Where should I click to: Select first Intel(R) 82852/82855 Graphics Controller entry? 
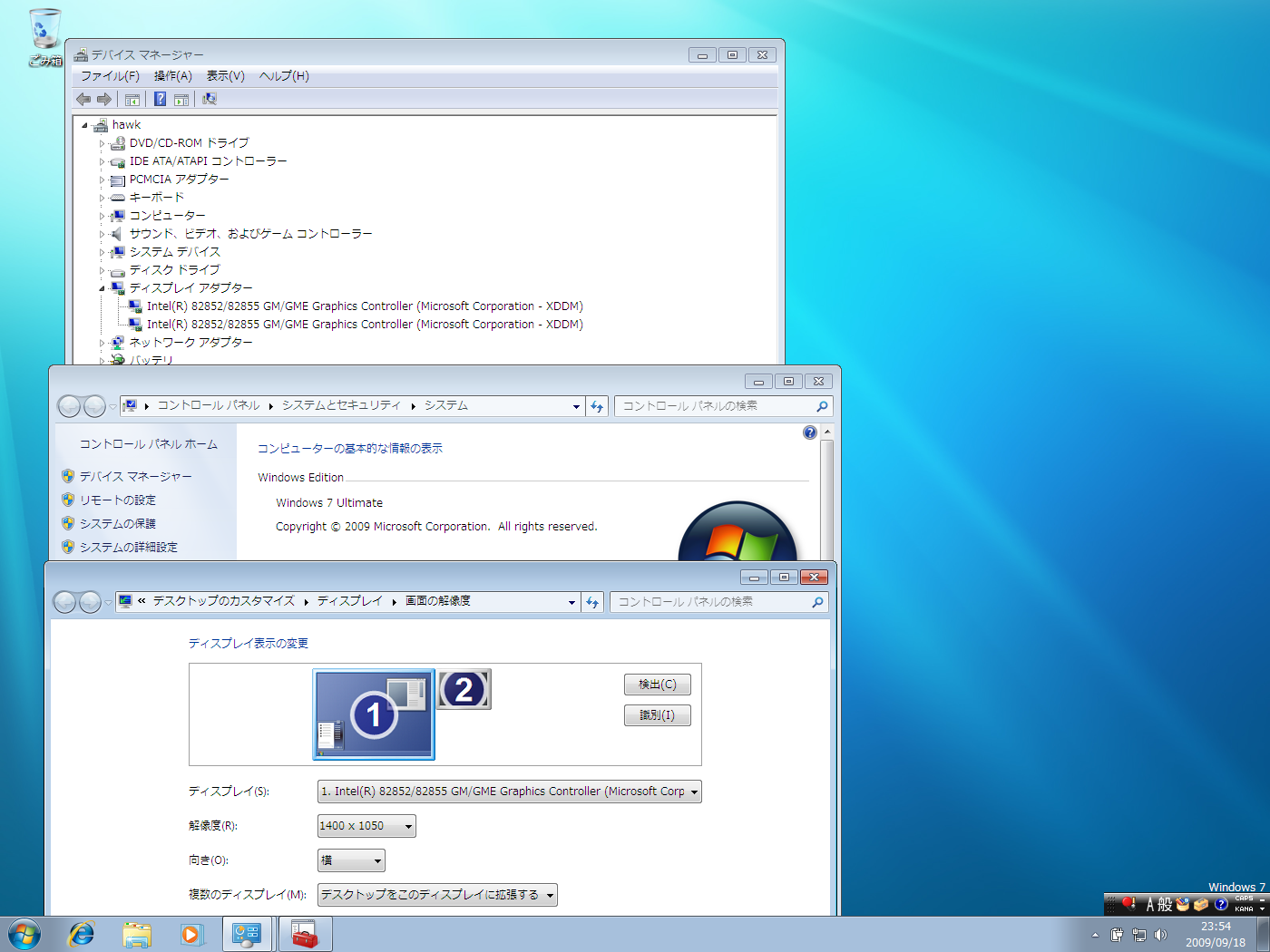[365, 306]
